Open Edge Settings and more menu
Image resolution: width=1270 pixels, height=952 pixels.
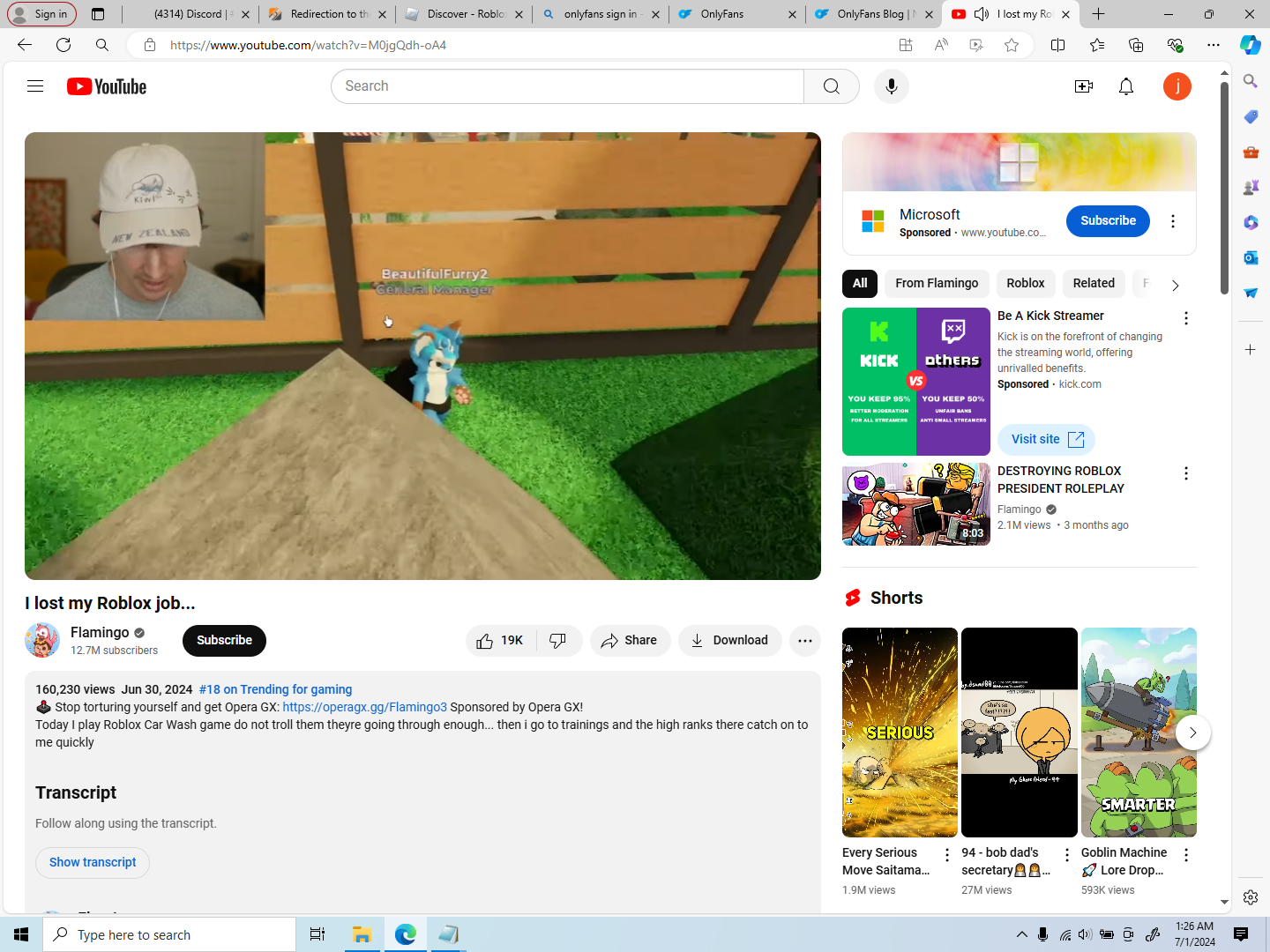tap(1214, 45)
